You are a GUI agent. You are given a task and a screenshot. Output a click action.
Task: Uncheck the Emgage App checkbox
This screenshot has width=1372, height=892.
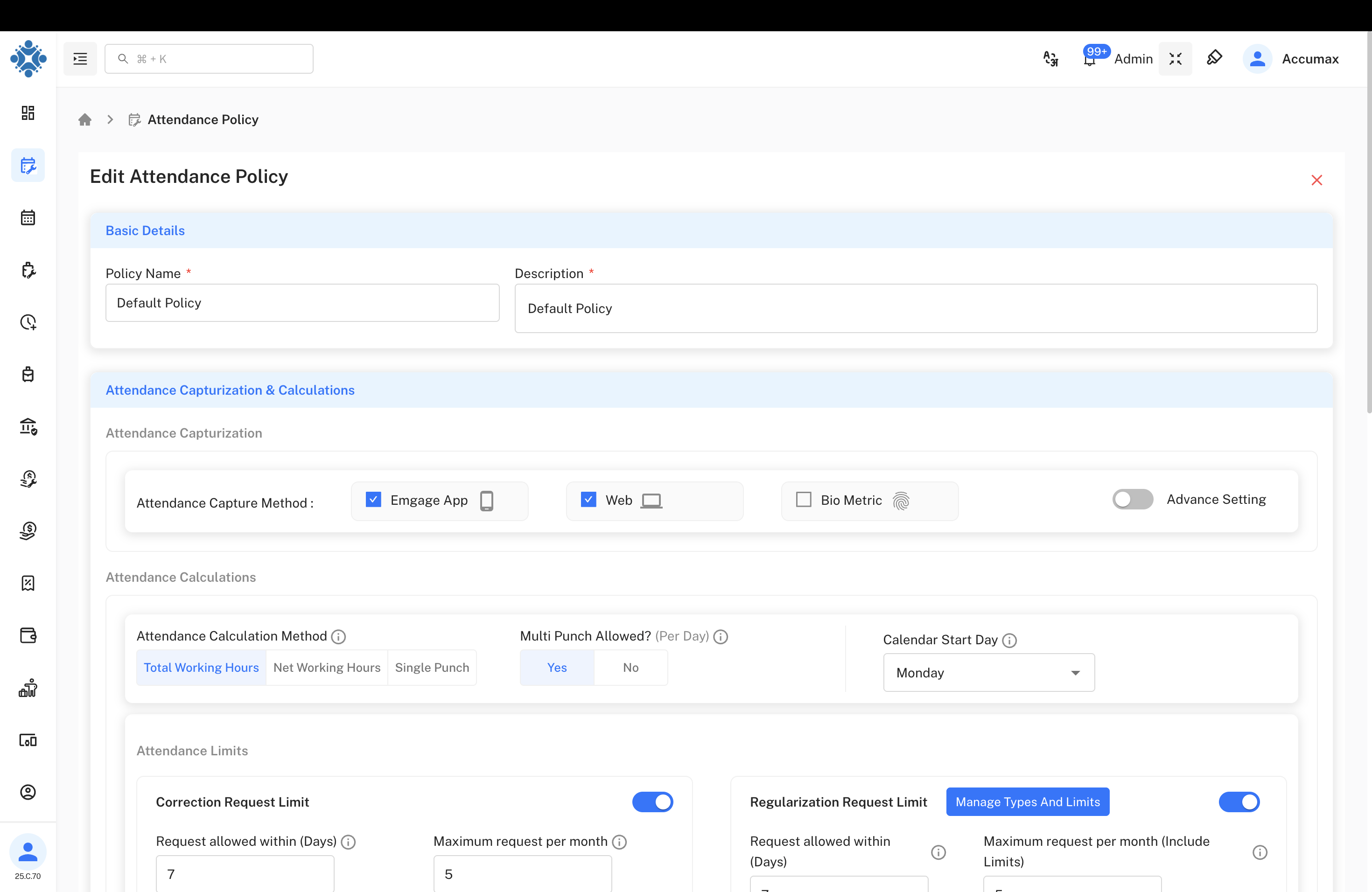pyautogui.click(x=373, y=500)
